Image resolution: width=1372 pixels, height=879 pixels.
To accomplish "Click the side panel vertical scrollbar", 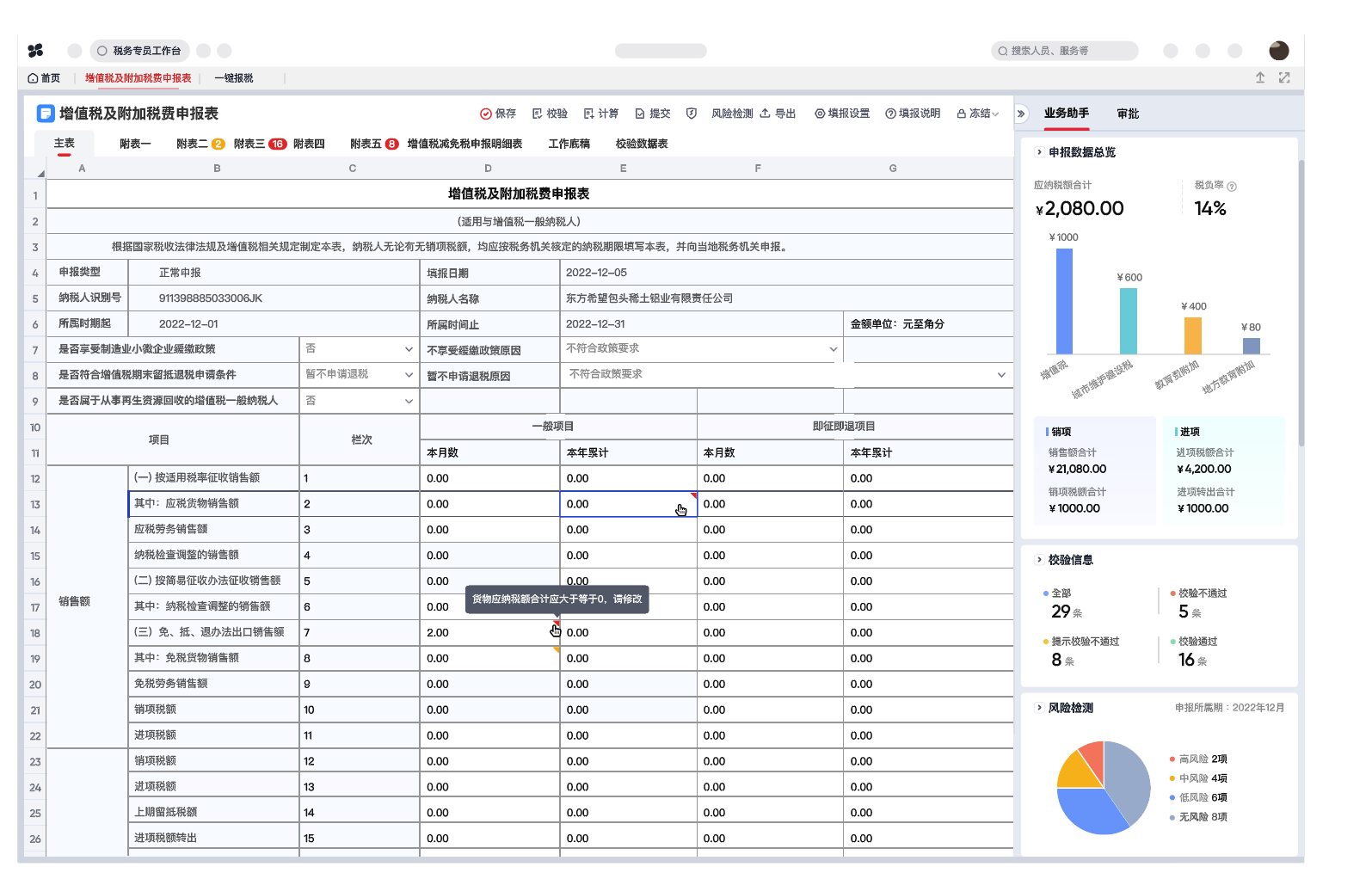I will coord(1301,301).
